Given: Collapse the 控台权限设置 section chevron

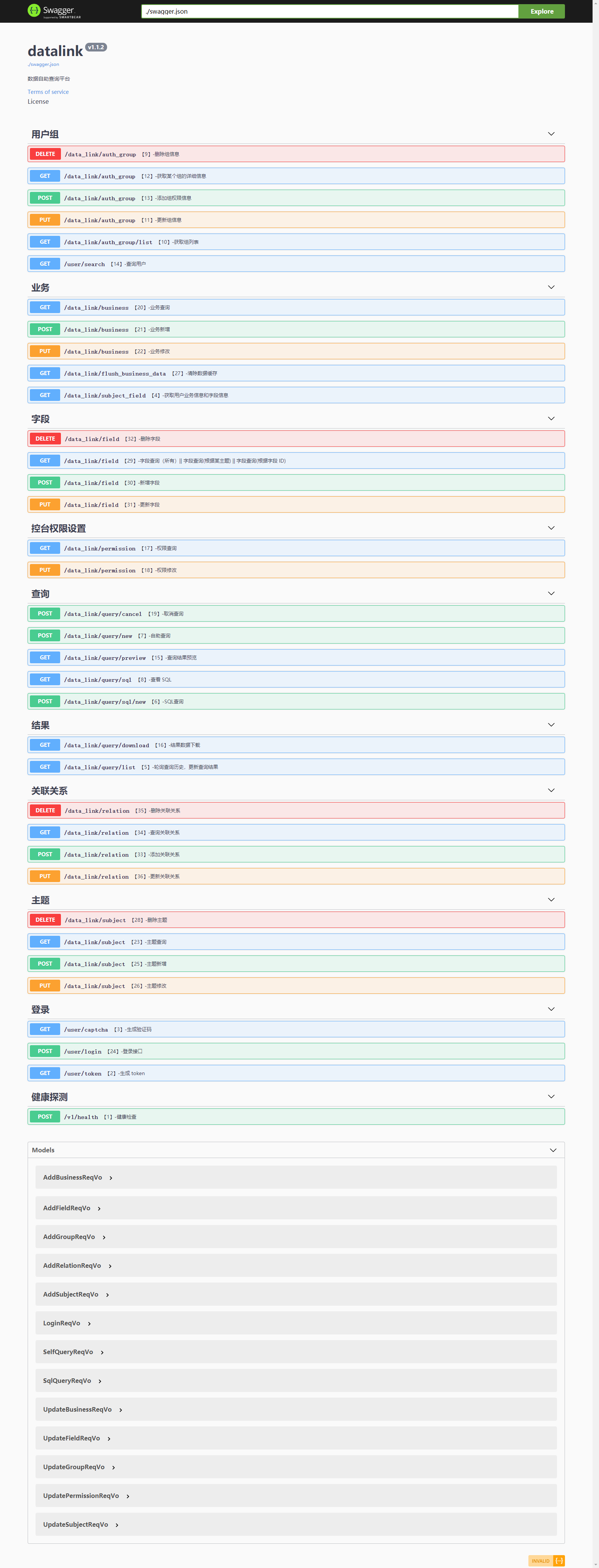Looking at the screenshot, I should (551, 528).
